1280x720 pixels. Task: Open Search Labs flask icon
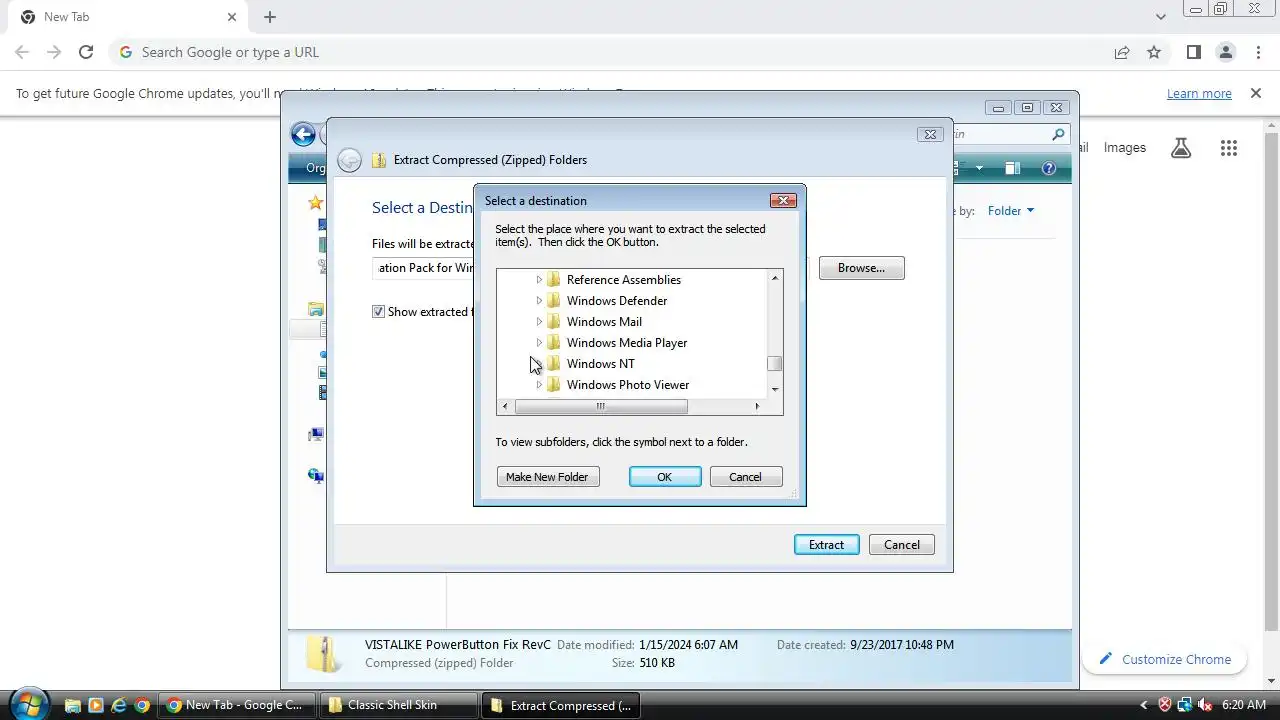(1181, 148)
